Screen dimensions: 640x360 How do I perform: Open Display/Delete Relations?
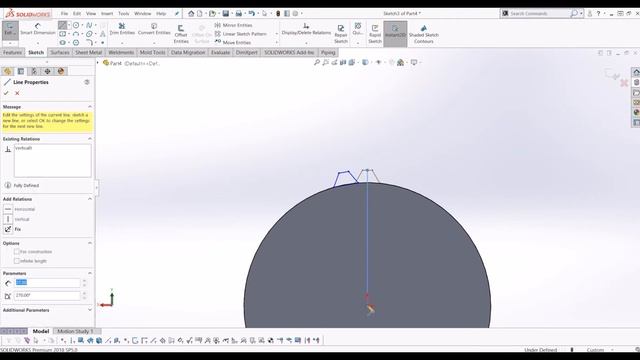coord(306,29)
